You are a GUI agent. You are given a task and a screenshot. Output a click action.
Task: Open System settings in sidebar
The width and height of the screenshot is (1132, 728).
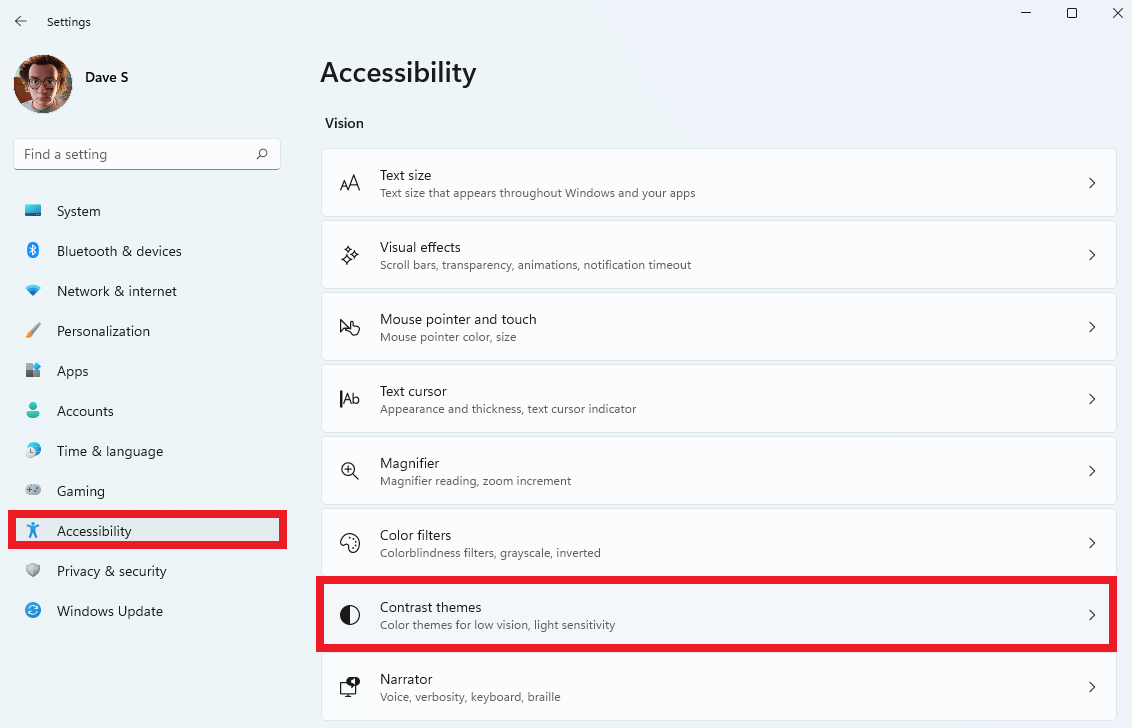[78, 211]
